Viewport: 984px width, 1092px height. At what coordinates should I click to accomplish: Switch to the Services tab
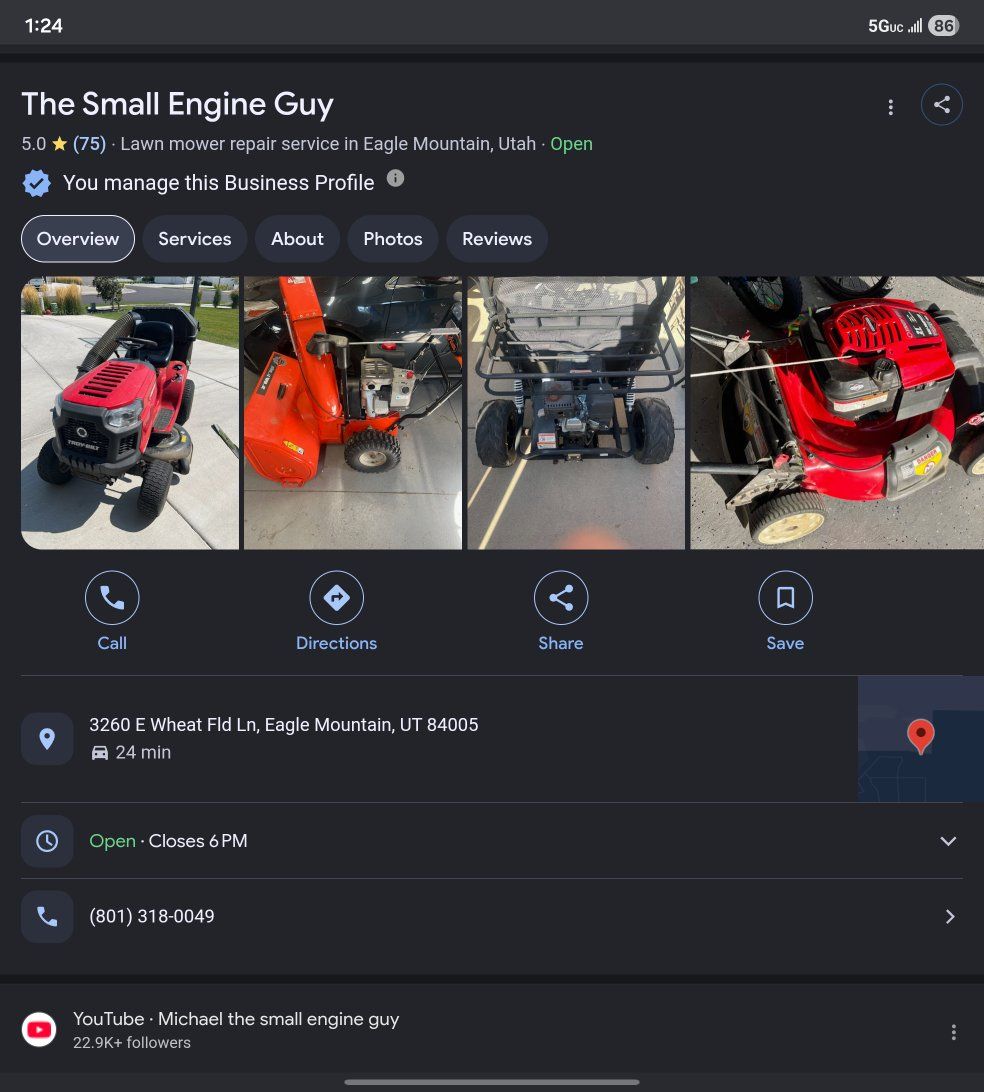coord(194,239)
